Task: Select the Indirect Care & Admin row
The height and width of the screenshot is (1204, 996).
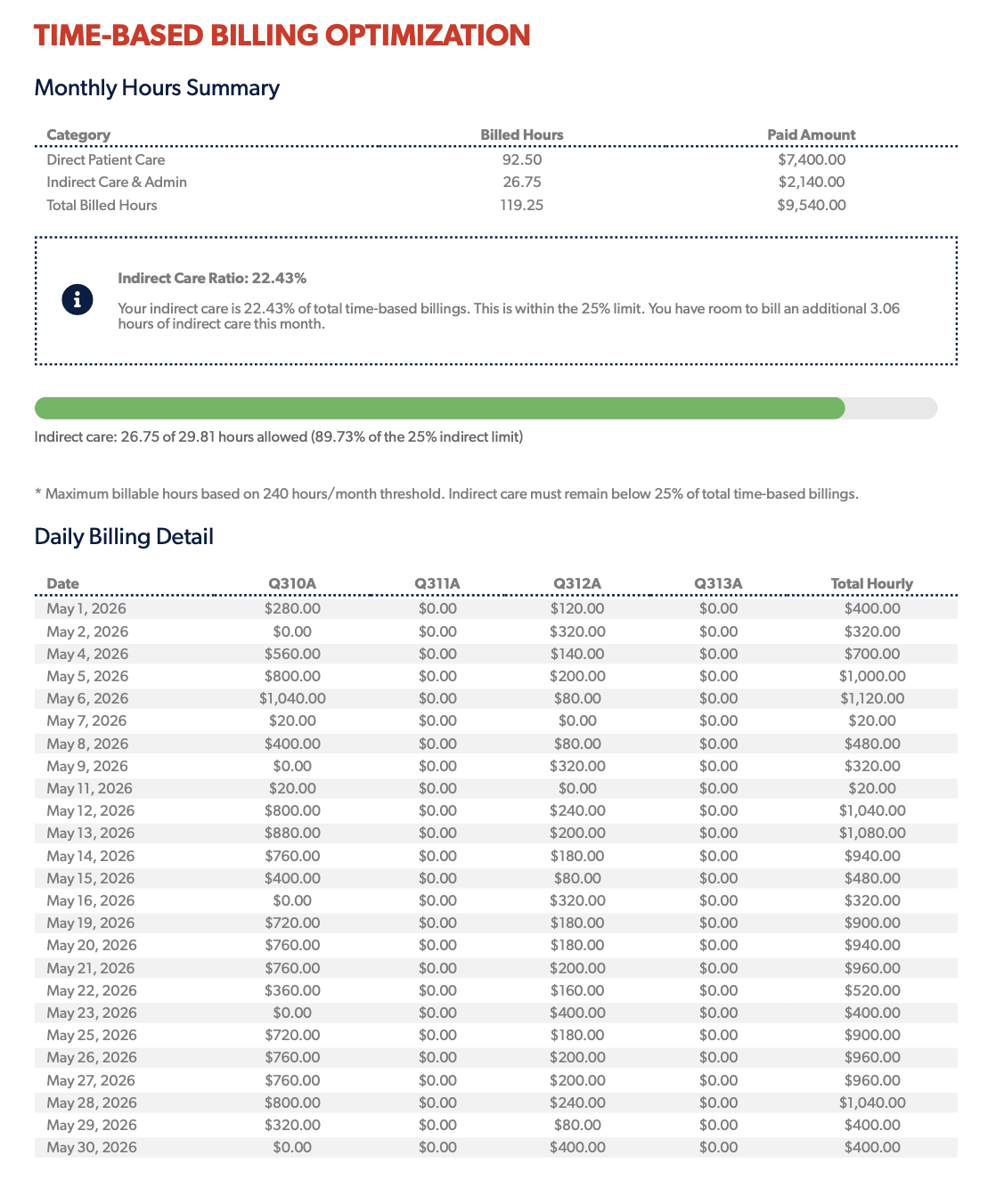Action: pos(496,183)
